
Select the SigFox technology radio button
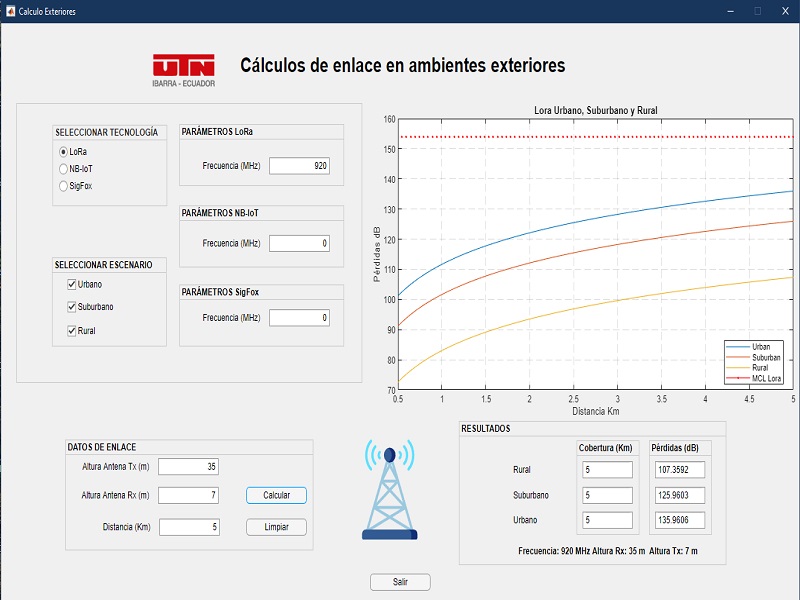(x=63, y=186)
